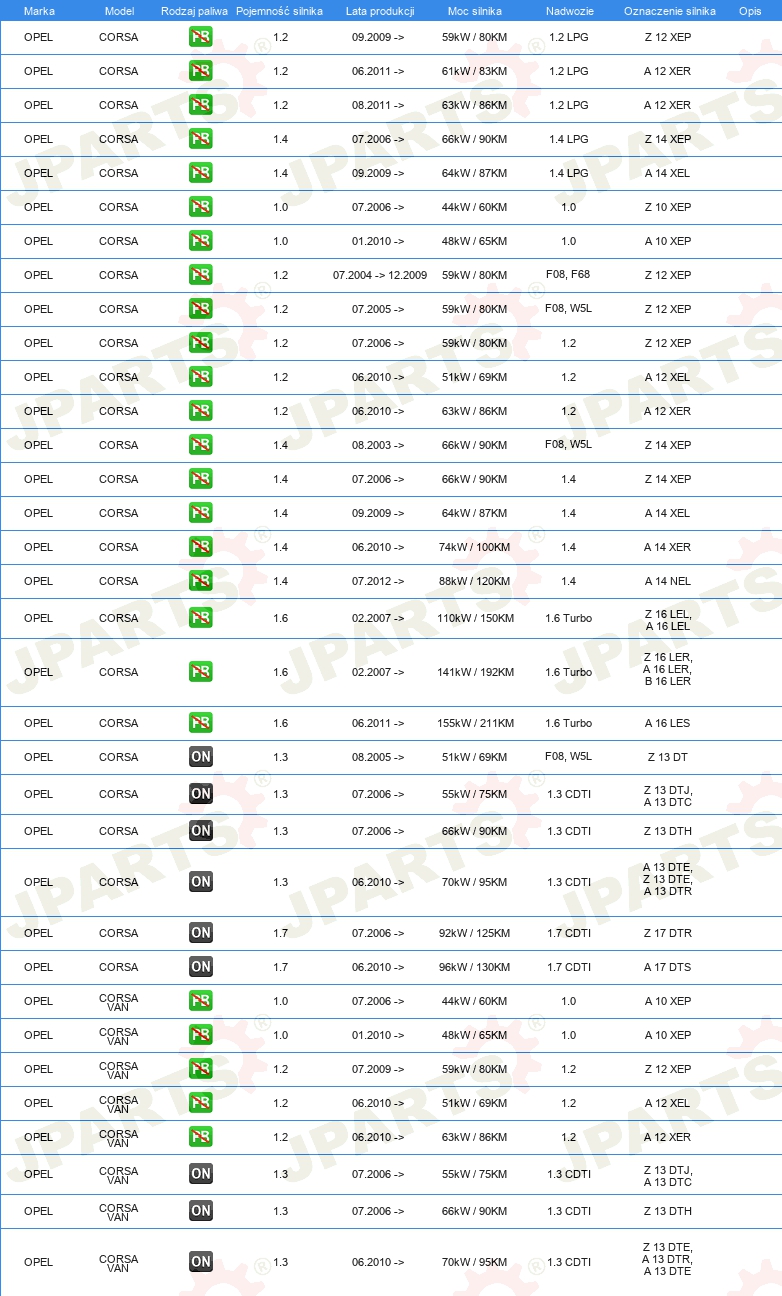Click the petrol icon in the 61kW / 83KM row
This screenshot has width=782, height=1296.
[201, 71]
